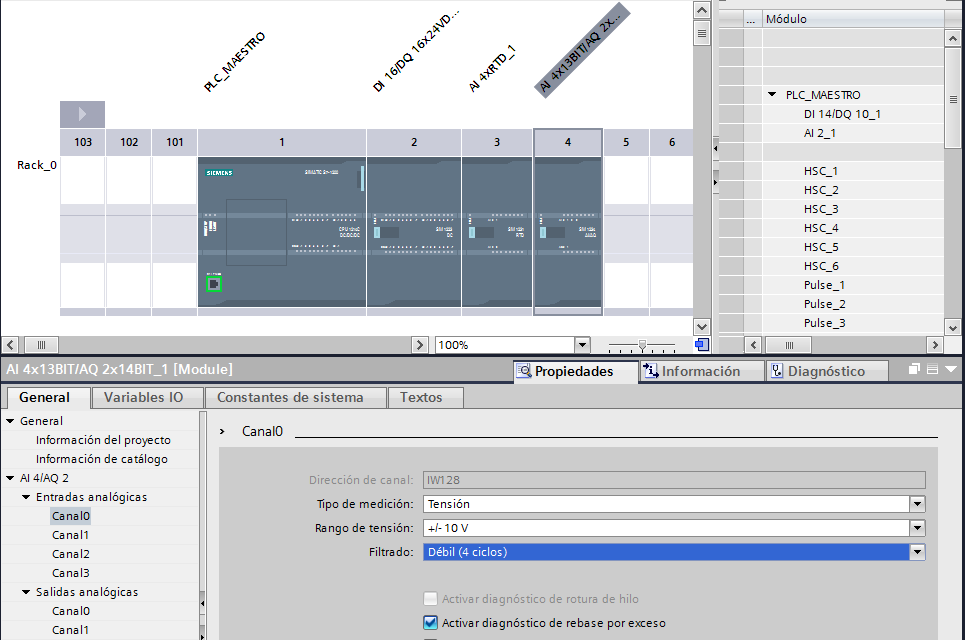The height and width of the screenshot is (640, 965).
Task: Click the zoom-to-fit overview icon
Action: [702, 345]
